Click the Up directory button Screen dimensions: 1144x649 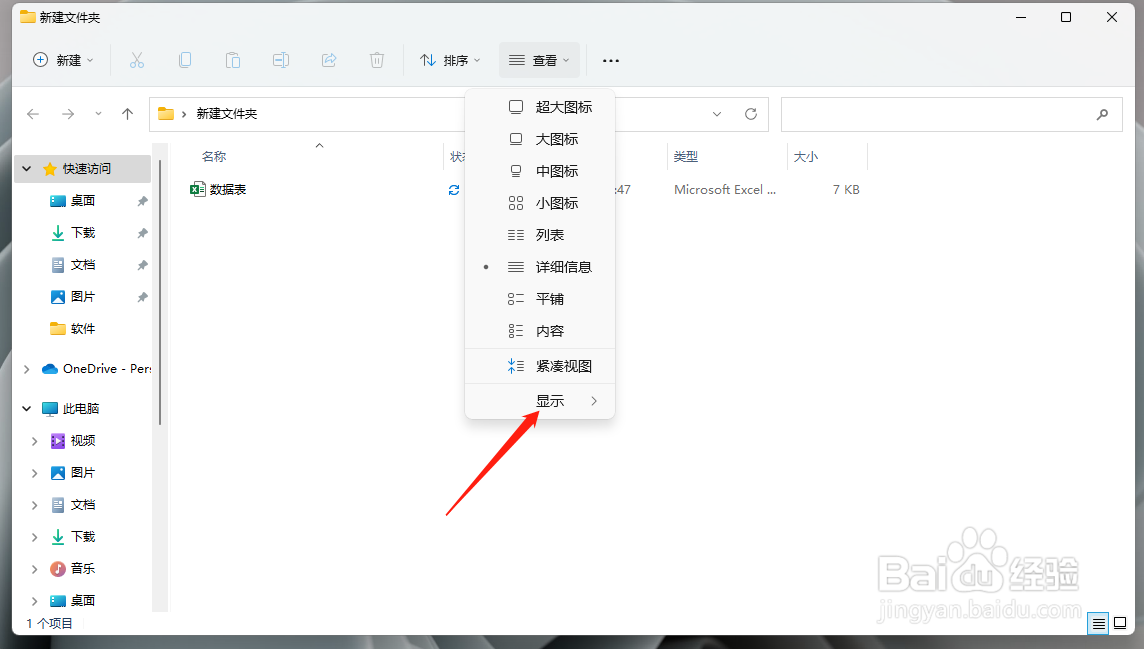pos(127,114)
